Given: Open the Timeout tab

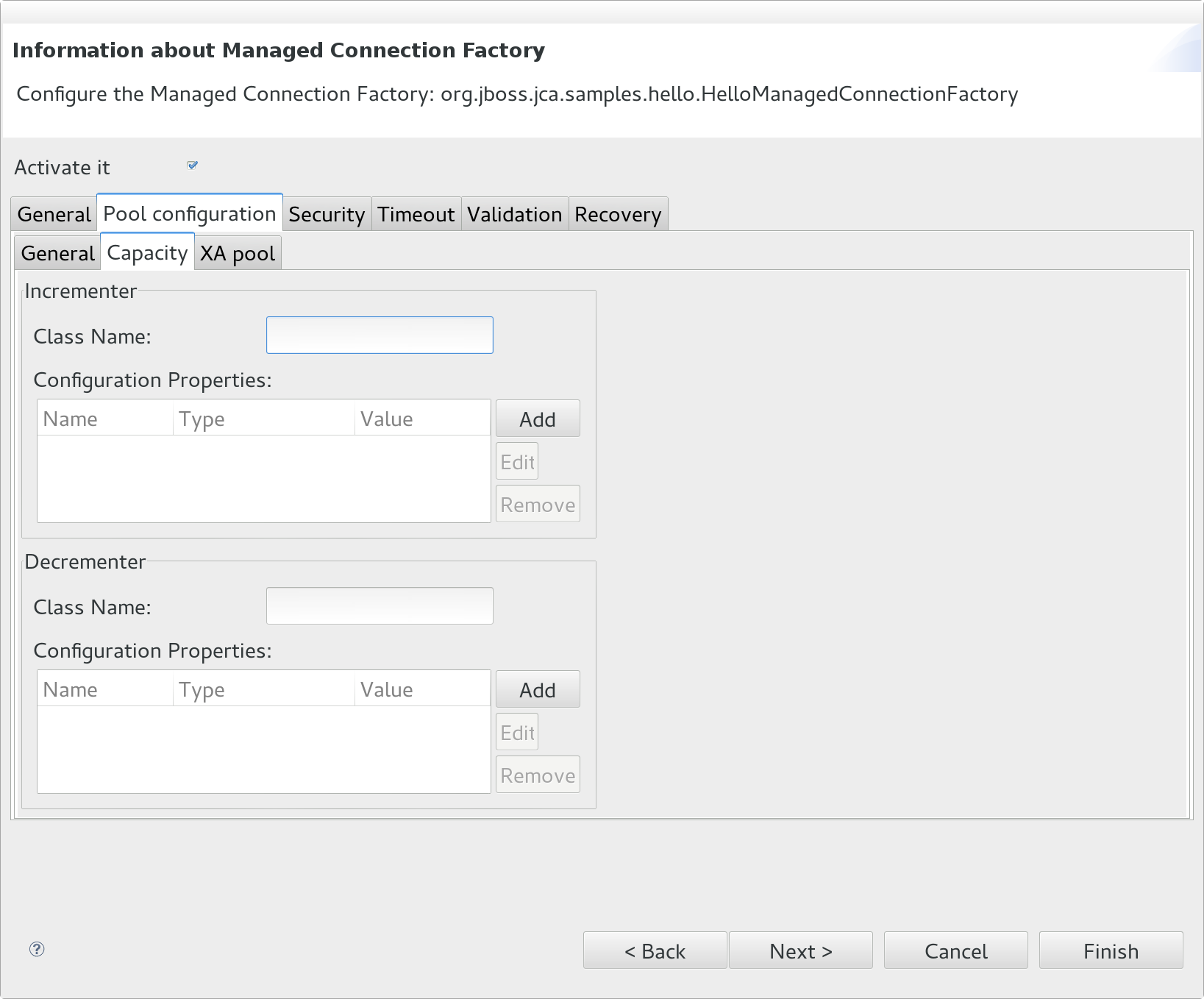Looking at the screenshot, I should coord(416,214).
